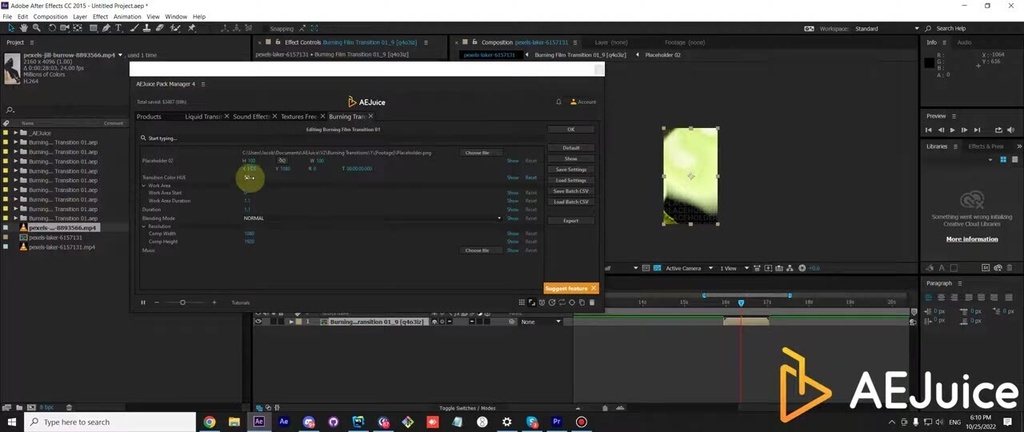1024x432 pixels.
Task: Collapse the Resolution group
Action: (x=144, y=226)
